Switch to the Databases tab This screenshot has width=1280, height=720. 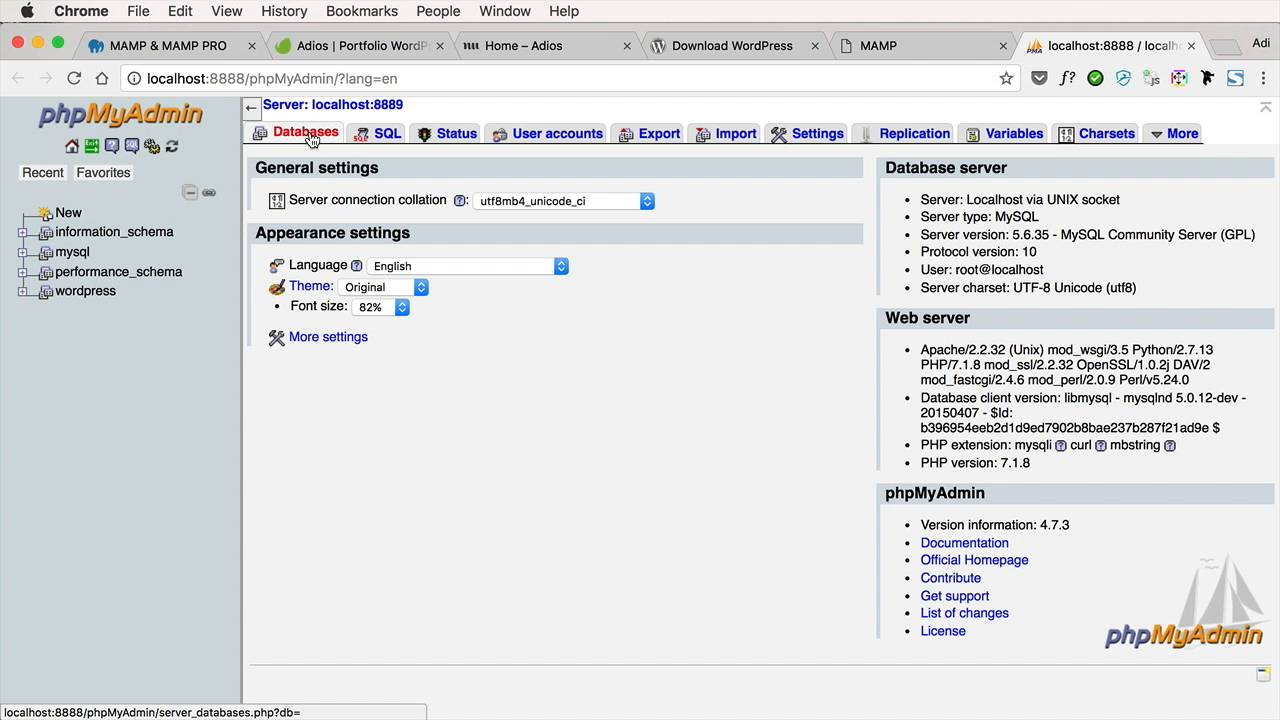click(296, 133)
